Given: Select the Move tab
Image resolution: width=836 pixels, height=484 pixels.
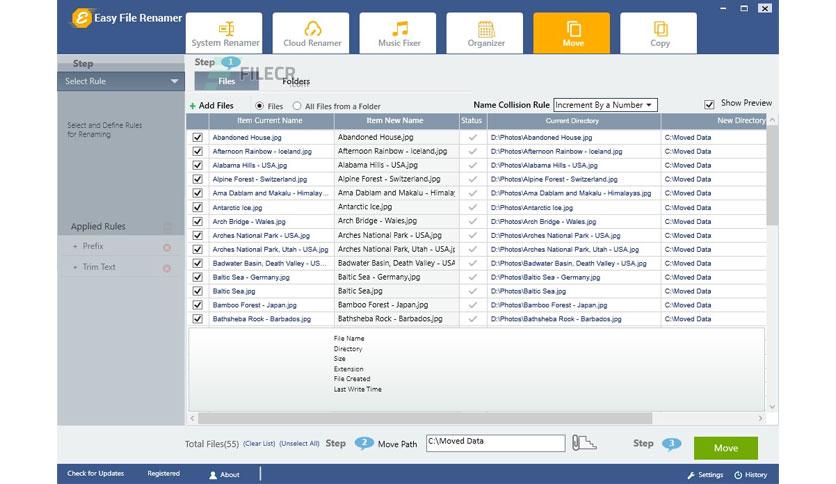Looking at the screenshot, I should (x=572, y=33).
